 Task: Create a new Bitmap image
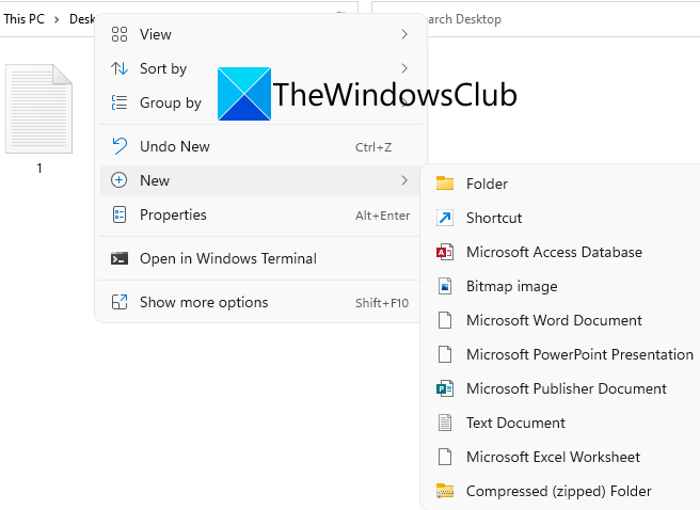(562, 286)
